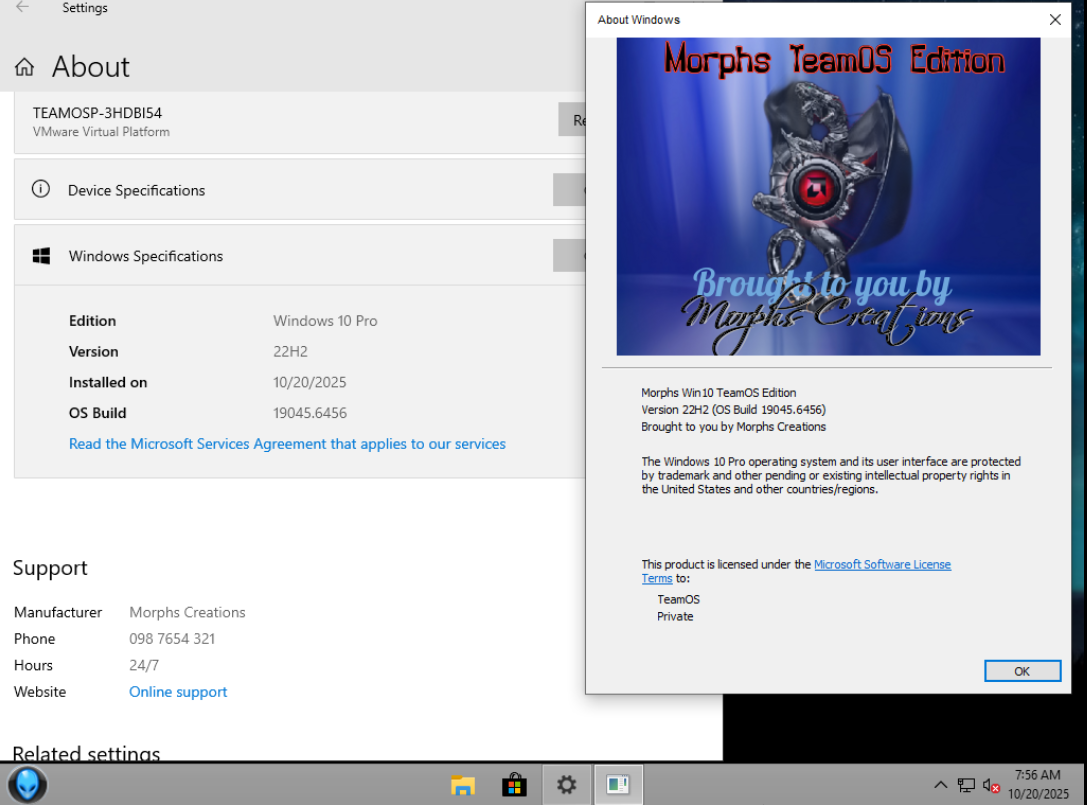Image resolution: width=1087 pixels, height=805 pixels.
Task: Switch to Settings gear in the taskbar
Action: click(x=566, y=785)
